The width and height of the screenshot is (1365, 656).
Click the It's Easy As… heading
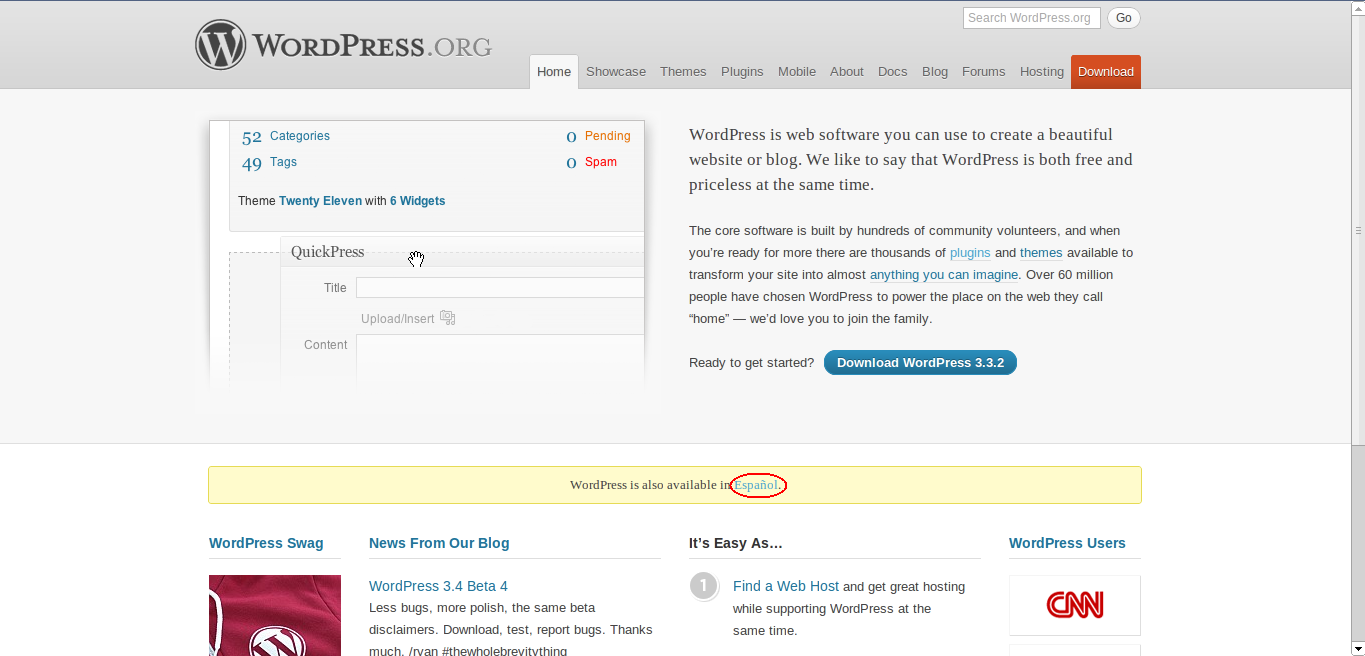coord(736,543)
